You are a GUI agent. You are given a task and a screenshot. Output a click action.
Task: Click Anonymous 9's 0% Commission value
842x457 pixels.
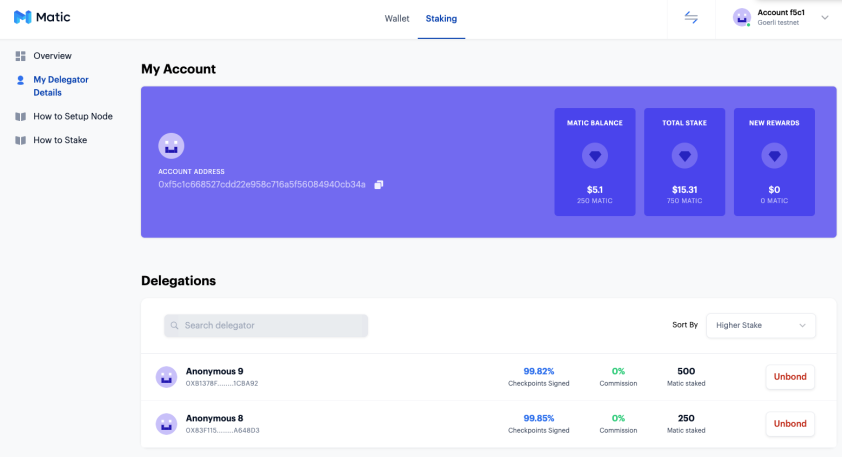coord(618,371)
